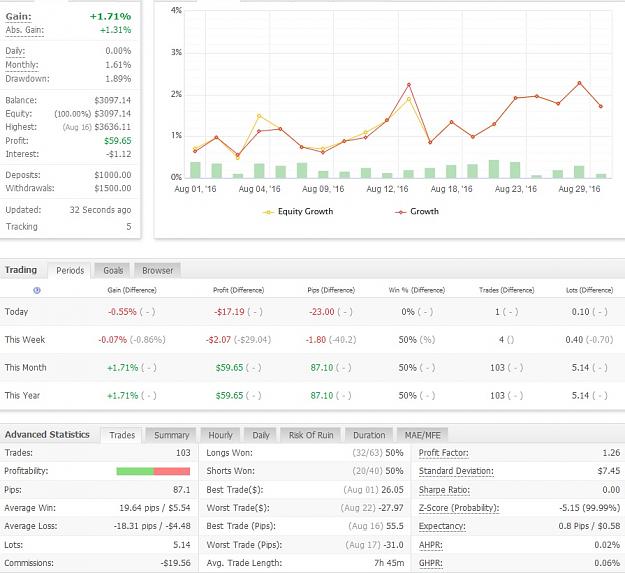The height and width of the screenshot is (573, 625).
Task: Click the Daily label
Action: click(x=15, y=51)
